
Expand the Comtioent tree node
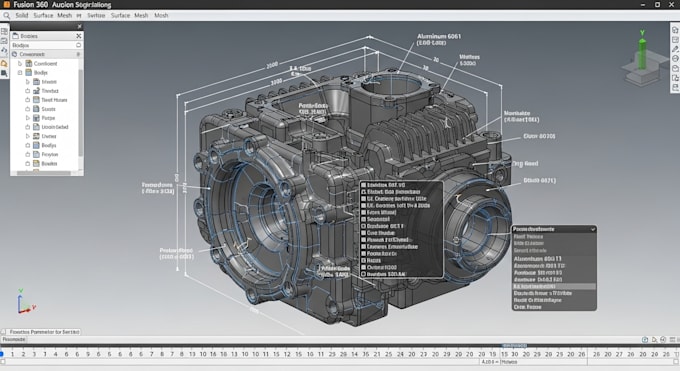(20, 63)
